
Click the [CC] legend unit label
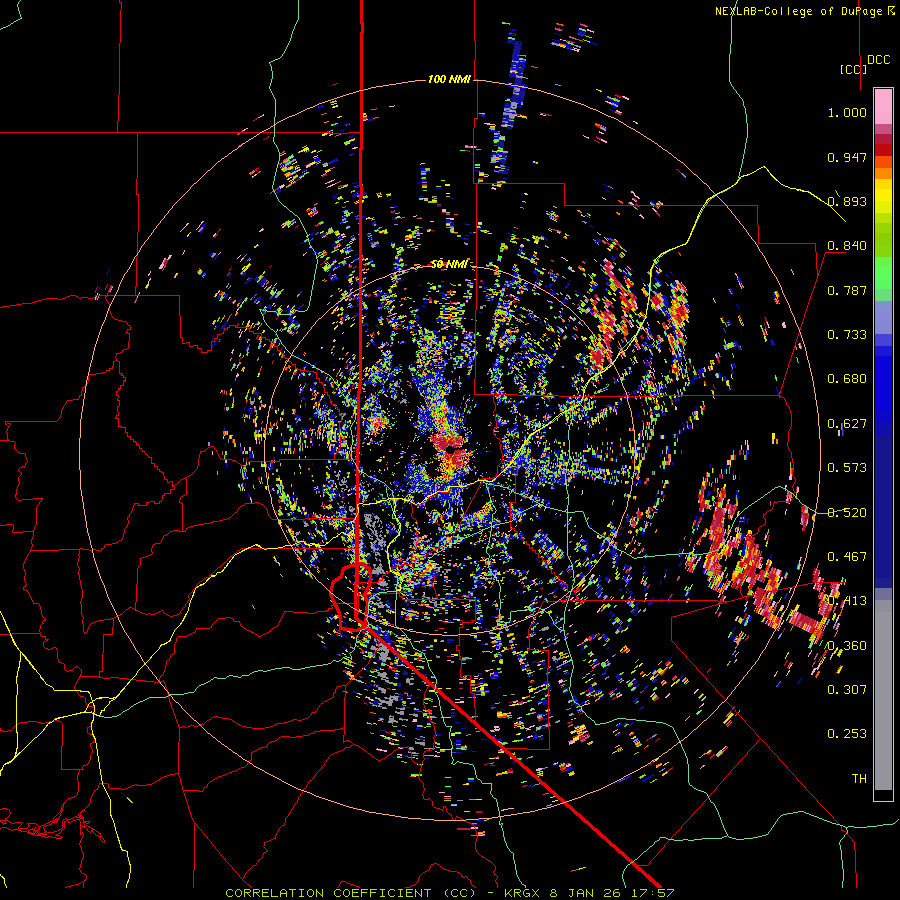853,69
